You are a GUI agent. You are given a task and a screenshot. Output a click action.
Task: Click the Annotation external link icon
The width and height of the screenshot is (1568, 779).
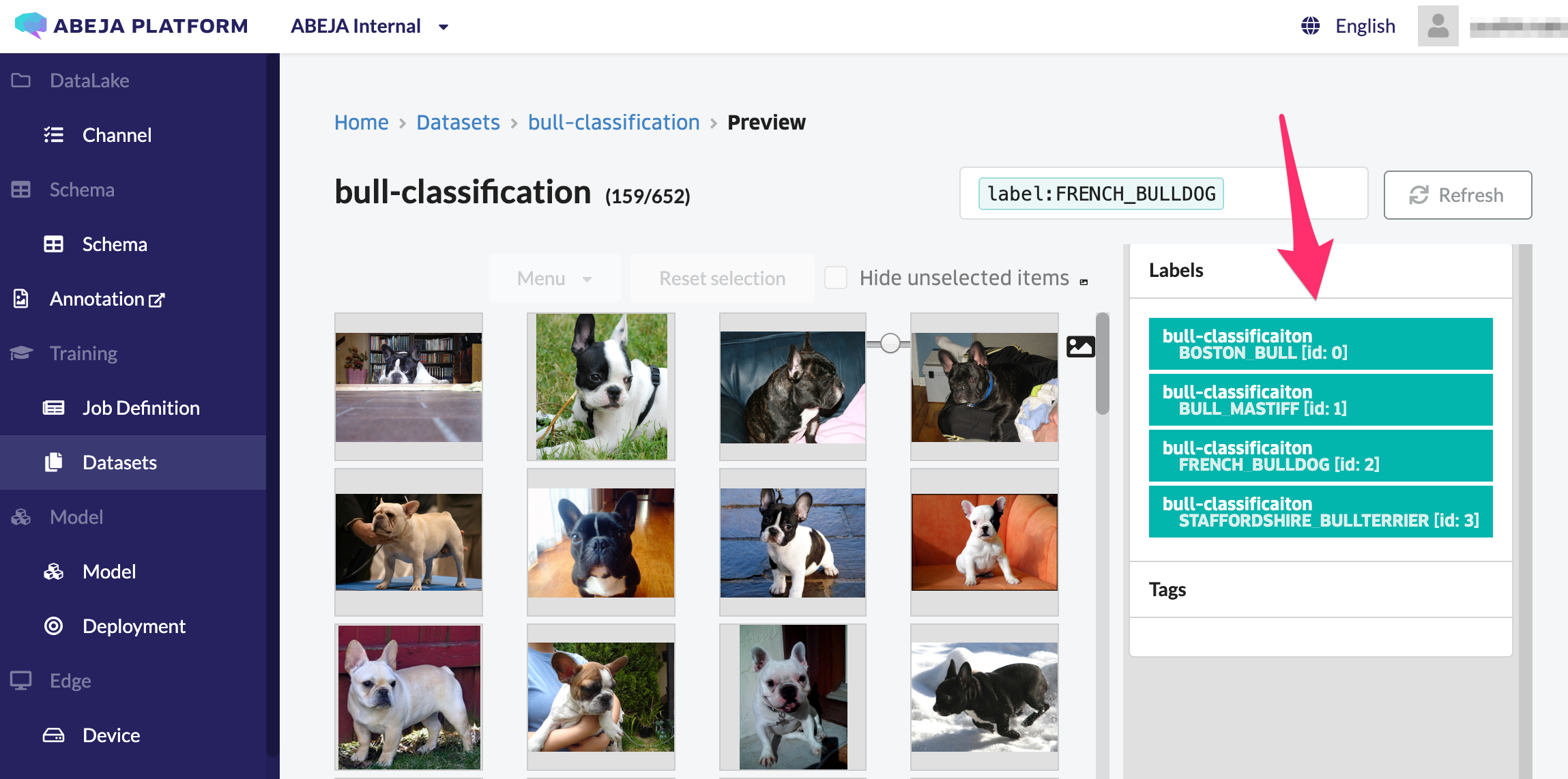click(x=157, y=300)
